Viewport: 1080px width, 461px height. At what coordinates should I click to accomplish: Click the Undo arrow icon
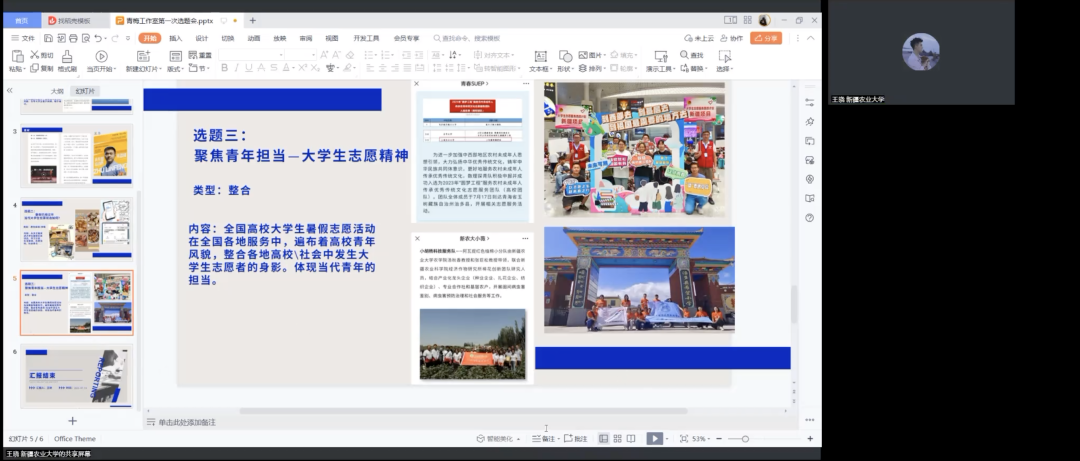(x=98, y=39)
